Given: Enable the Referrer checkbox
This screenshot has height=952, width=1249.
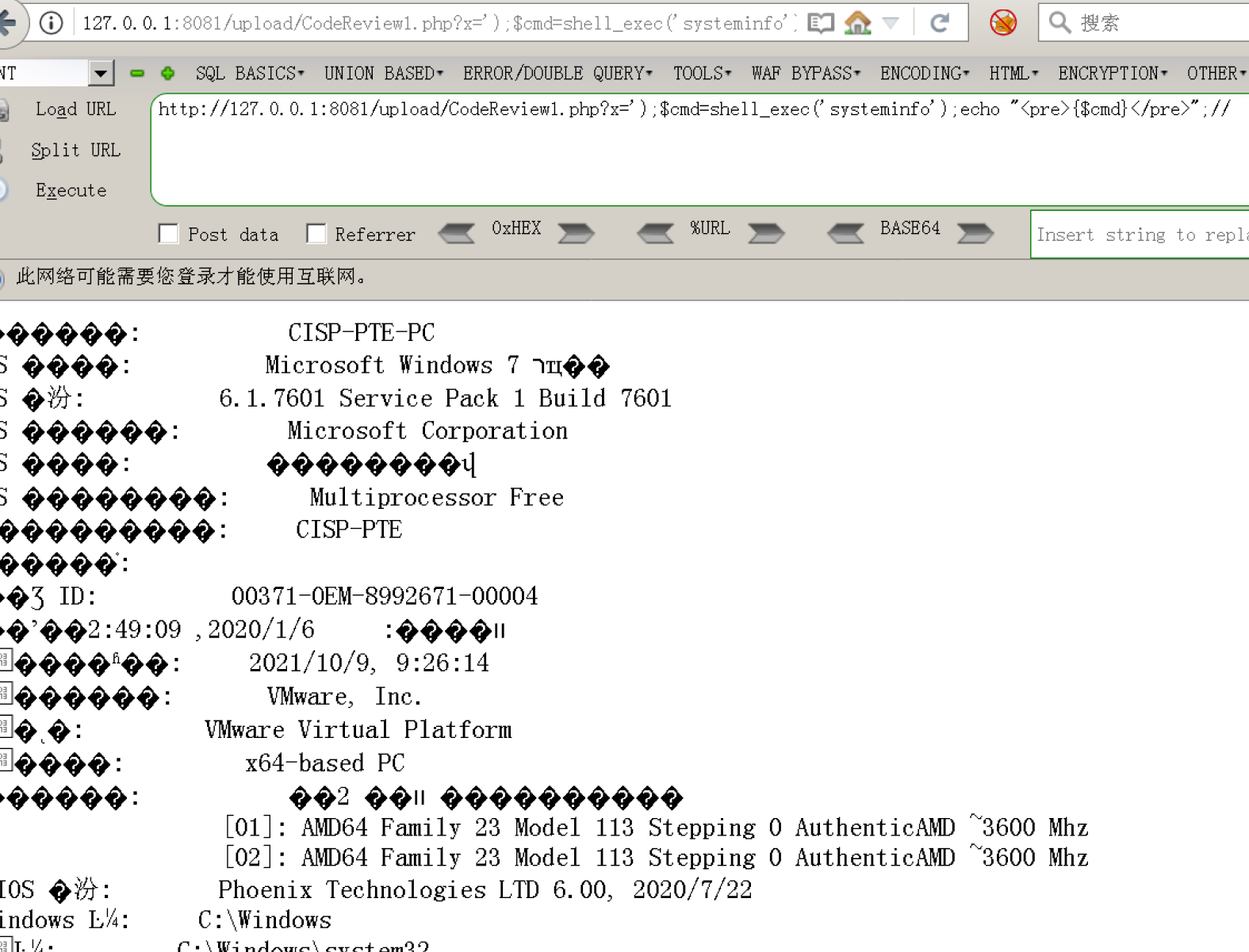Looking at the screenshot, I should click(x=316, y=234).
